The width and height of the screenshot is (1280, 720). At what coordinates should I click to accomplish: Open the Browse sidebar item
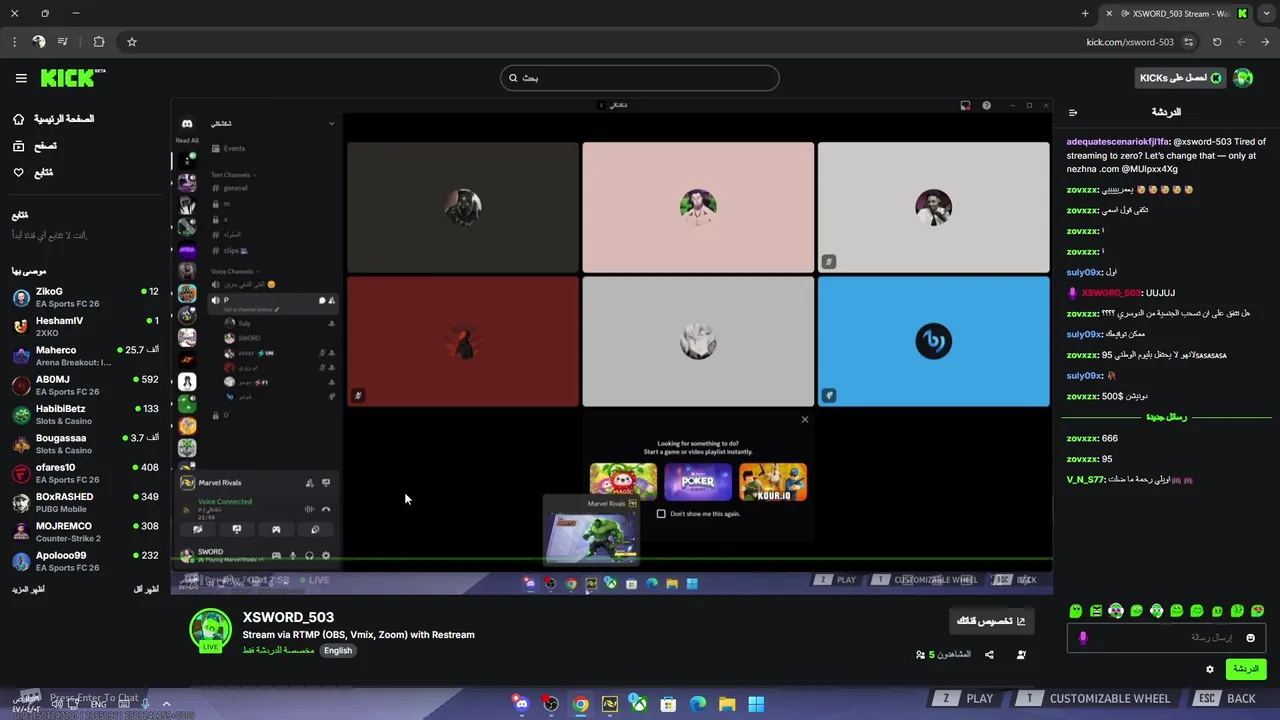pos(35,146)
